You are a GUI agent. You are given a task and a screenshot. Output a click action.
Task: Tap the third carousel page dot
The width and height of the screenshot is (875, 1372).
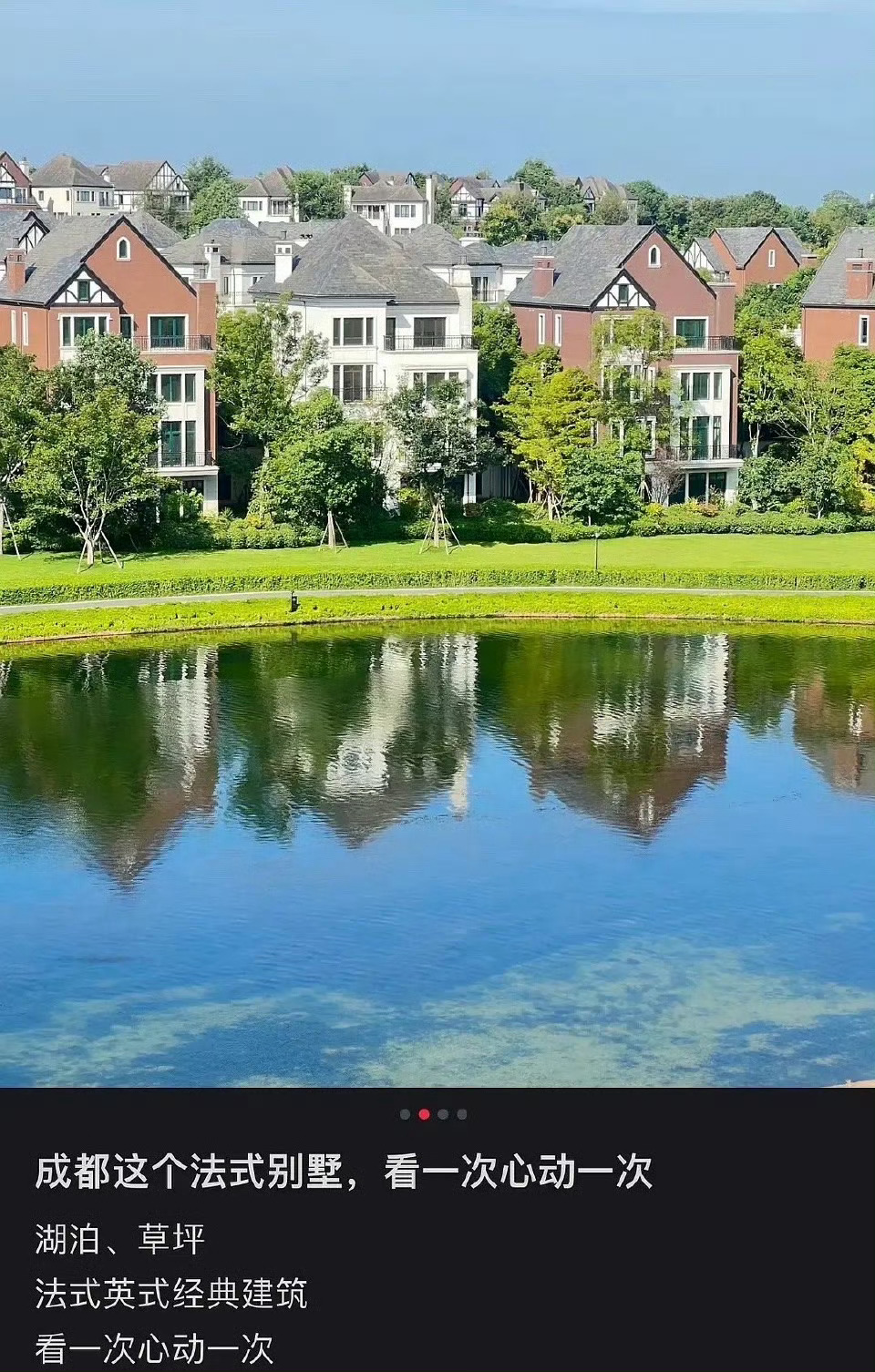[x=443, y=1114]
